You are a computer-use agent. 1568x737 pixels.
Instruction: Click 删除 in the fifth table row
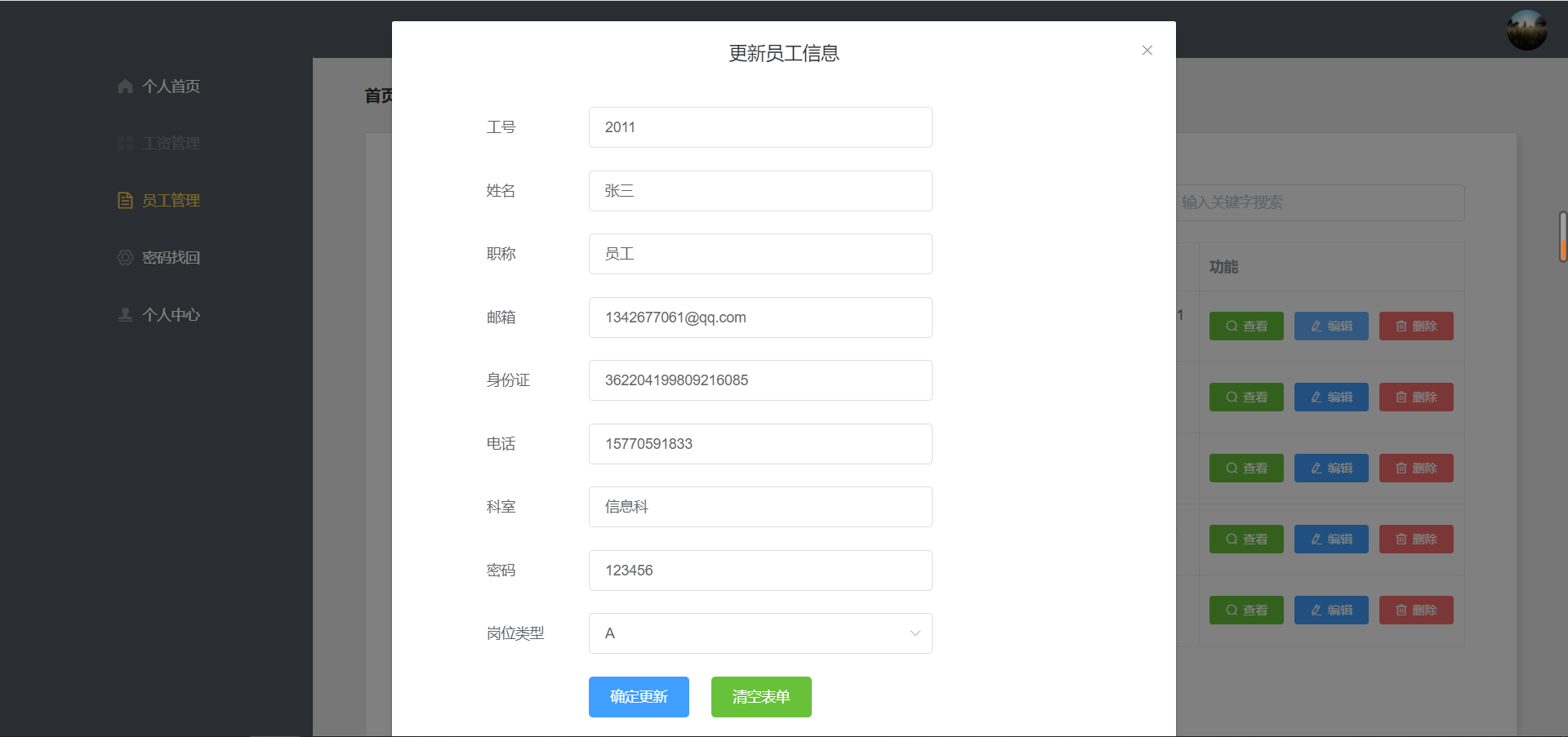click(x=1416, y=610)
